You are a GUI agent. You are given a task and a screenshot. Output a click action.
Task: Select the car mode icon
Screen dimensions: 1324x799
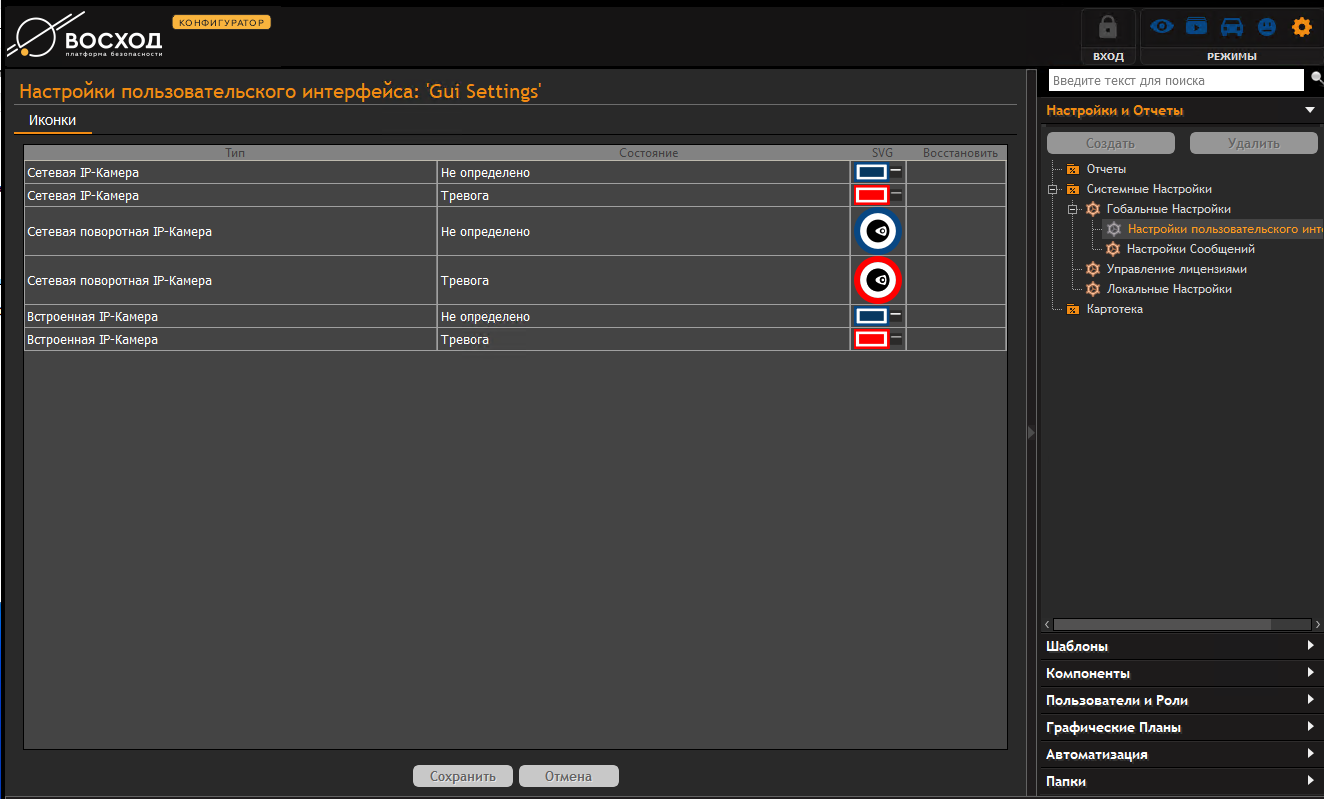pos(1231,27)
